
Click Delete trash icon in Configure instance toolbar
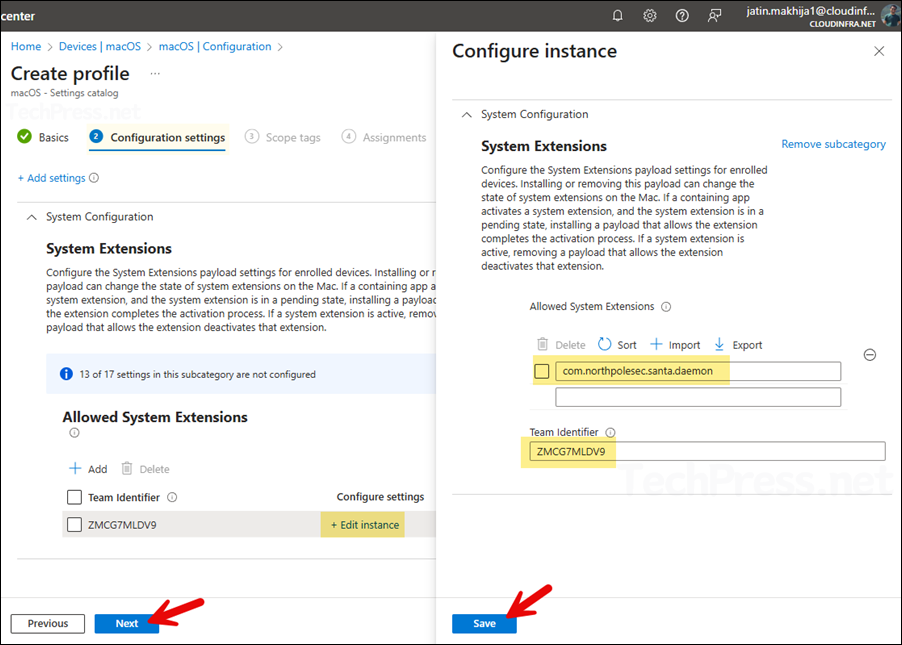(542, 344)
